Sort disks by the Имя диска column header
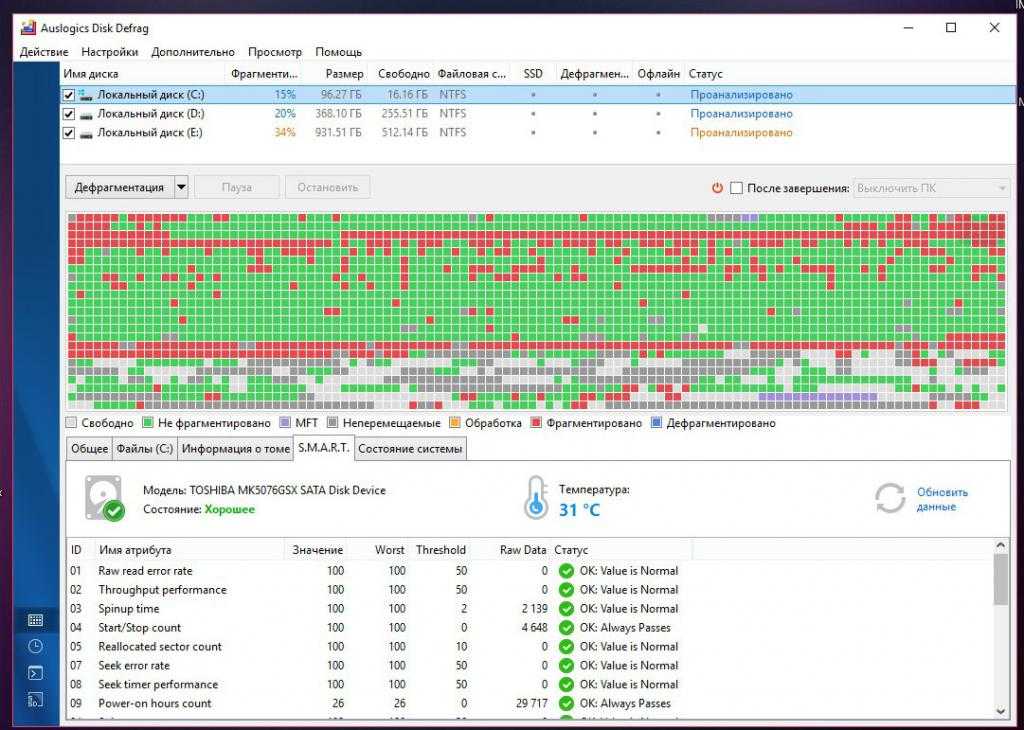The width and height of the screenshot is (1024, 730). point(142,74)
